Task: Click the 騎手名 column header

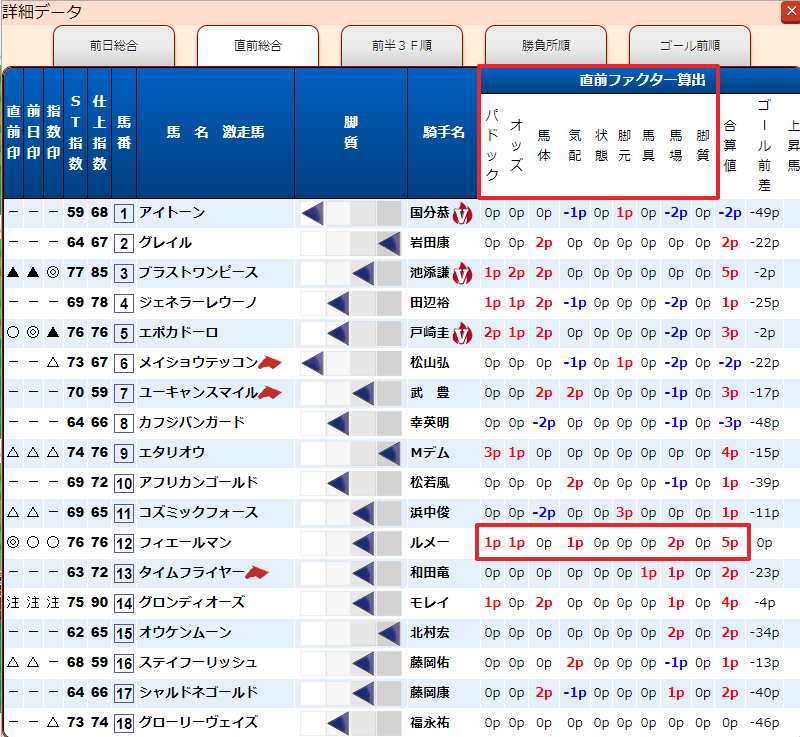Action: coord(443,133)
